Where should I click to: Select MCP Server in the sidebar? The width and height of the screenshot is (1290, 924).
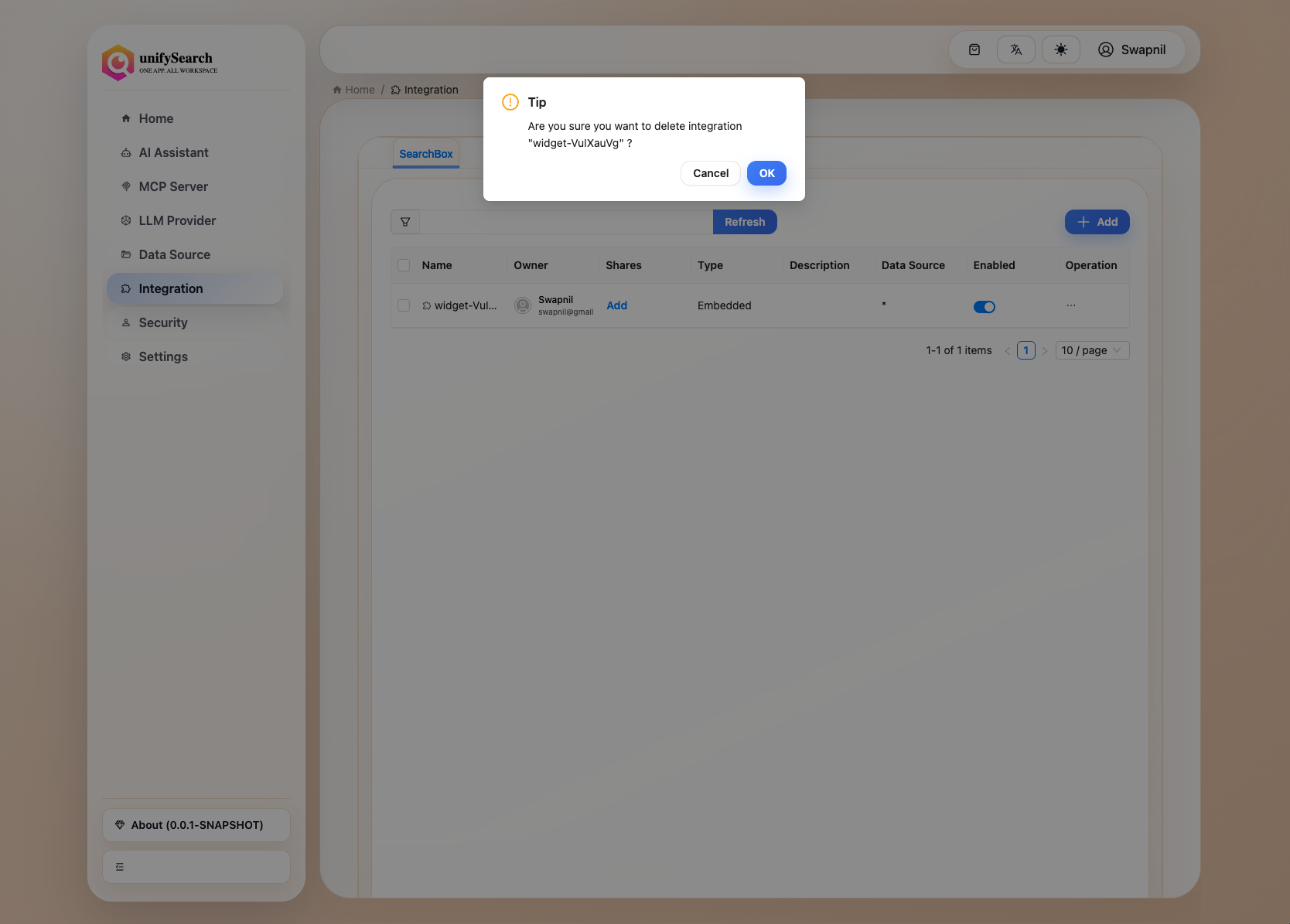pos(172,186)
